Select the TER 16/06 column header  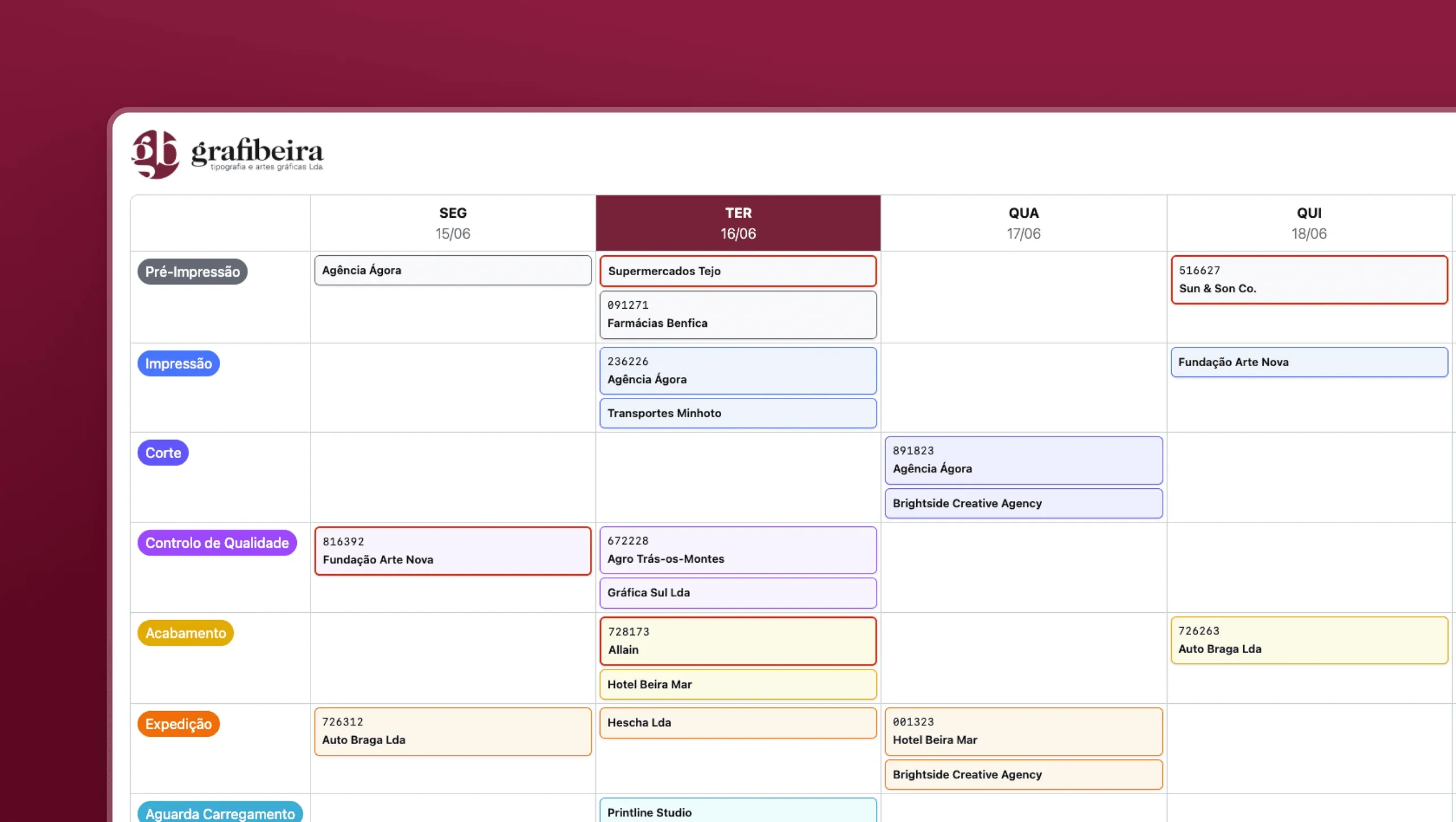[x=738, y=223]
